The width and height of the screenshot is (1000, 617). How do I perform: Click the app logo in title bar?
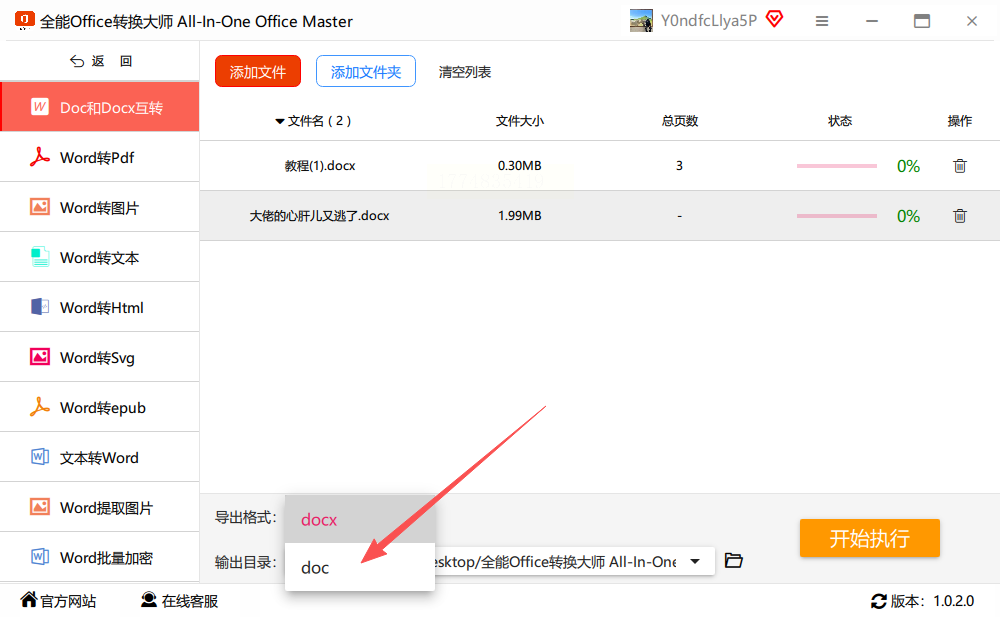[x=24, y=20]
